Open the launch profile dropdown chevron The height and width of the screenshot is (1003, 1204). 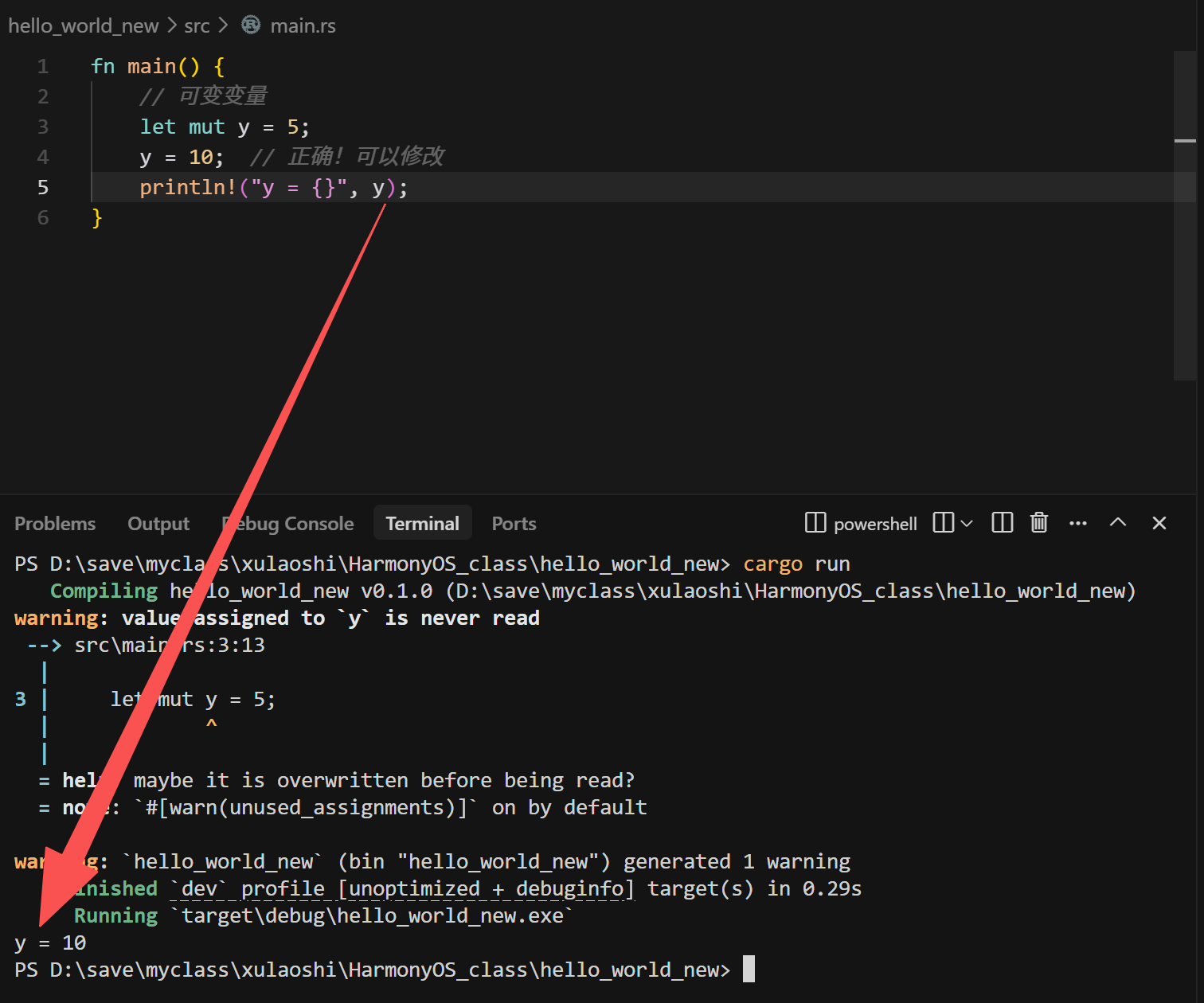tap(967, 523)
